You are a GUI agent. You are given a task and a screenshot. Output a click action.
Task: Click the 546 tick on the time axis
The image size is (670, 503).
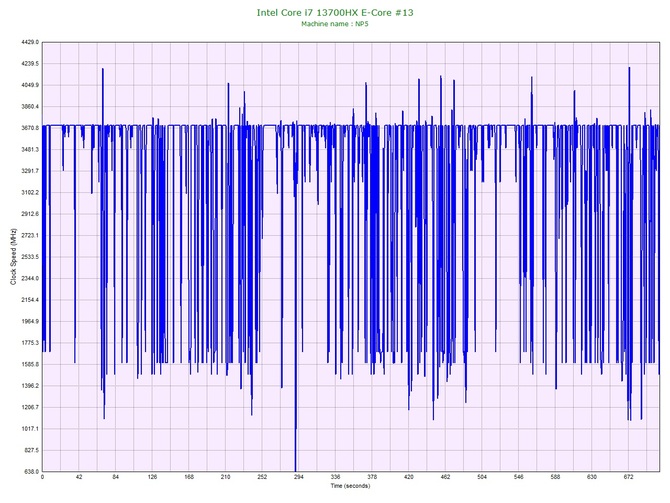[x=518, y=477]
